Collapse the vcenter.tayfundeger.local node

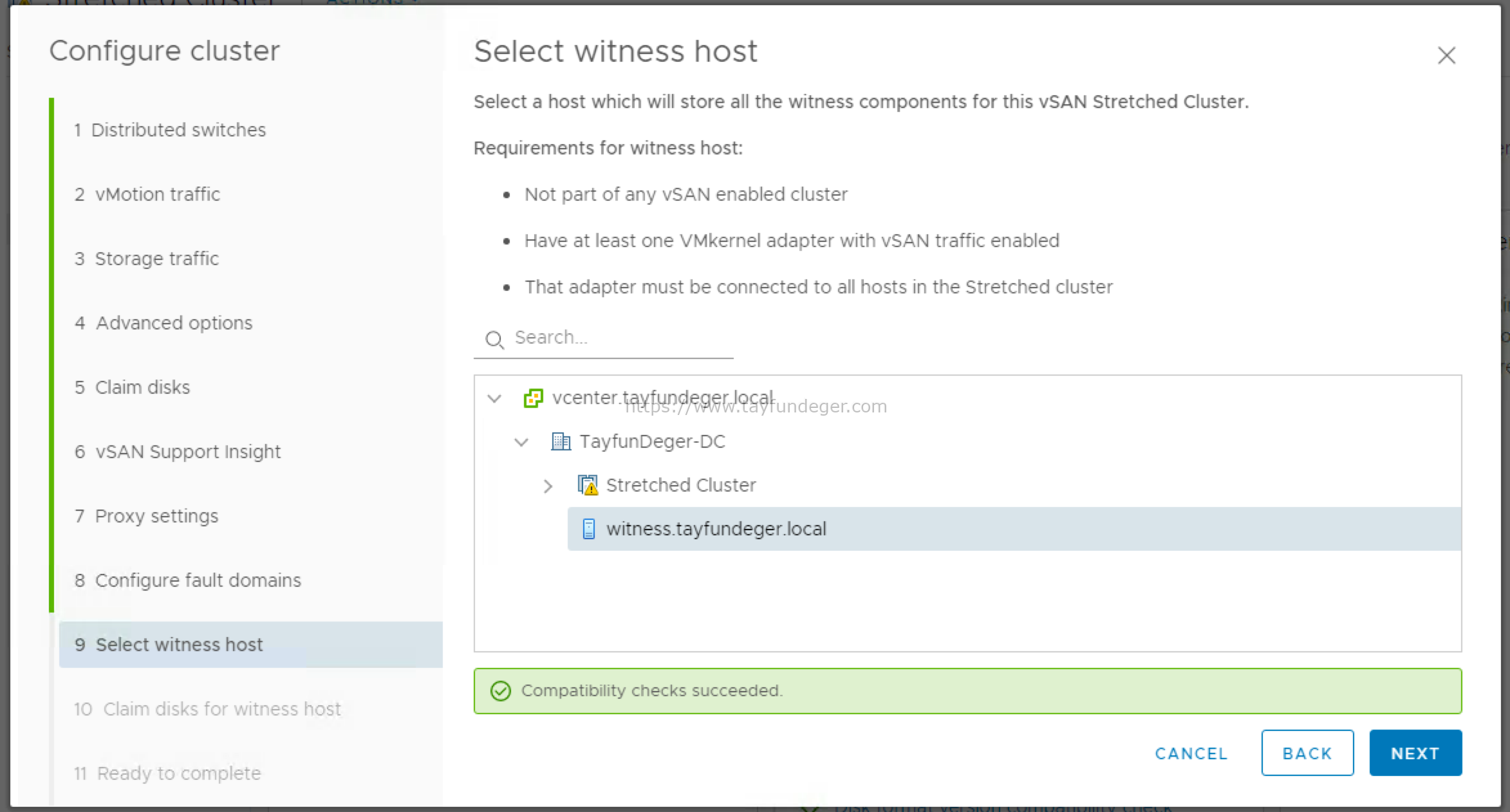(x=494, y=398)
